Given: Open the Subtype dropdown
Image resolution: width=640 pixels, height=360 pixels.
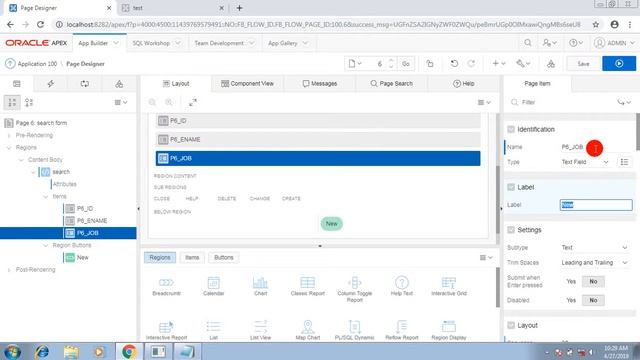Looking at the screenshot, I should tap(594, 247).
